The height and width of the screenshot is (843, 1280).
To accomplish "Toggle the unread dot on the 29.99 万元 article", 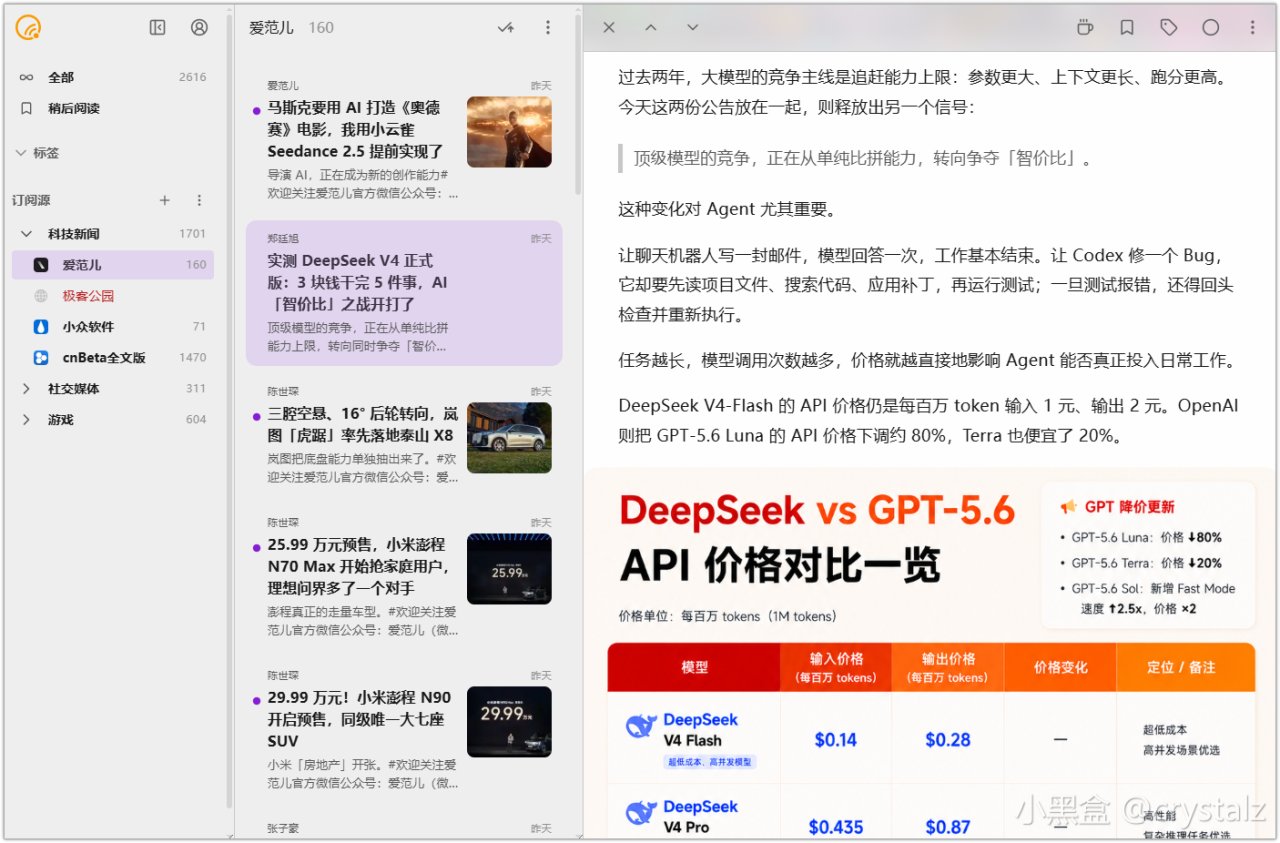I will (257, 700).
